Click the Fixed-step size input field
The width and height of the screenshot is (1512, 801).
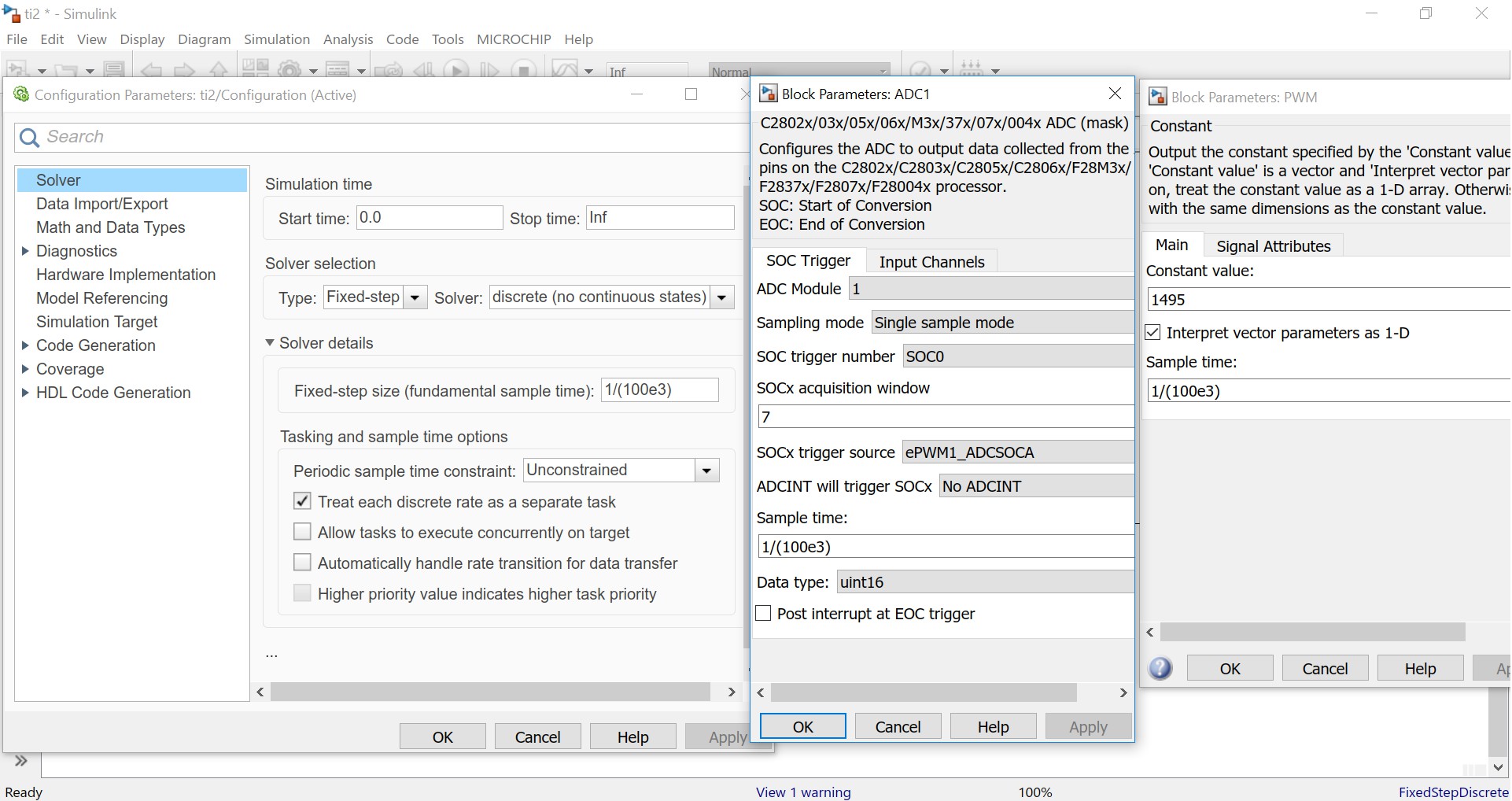click(659, 390)
